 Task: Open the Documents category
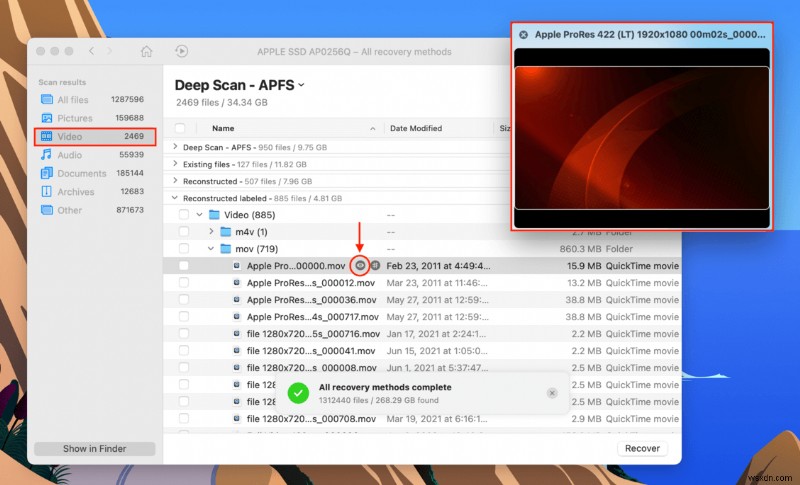[x=95, y=173]
